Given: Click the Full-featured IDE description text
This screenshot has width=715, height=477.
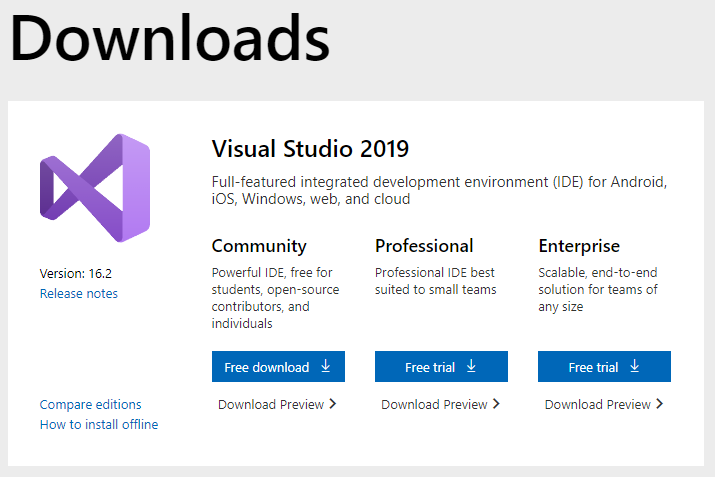Looking at the screenshot, I should (439, 190).
